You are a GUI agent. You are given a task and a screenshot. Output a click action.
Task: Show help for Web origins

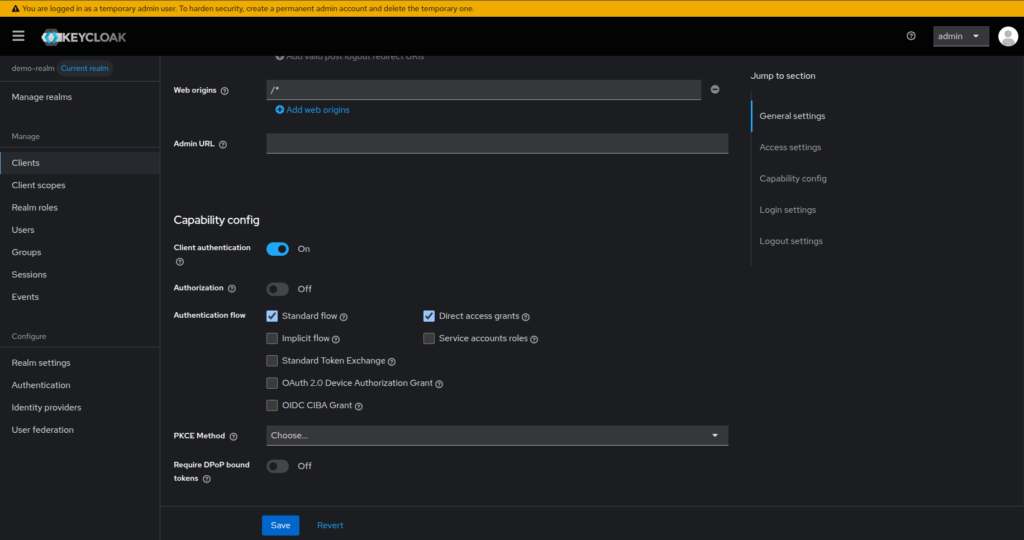point(225,91)
